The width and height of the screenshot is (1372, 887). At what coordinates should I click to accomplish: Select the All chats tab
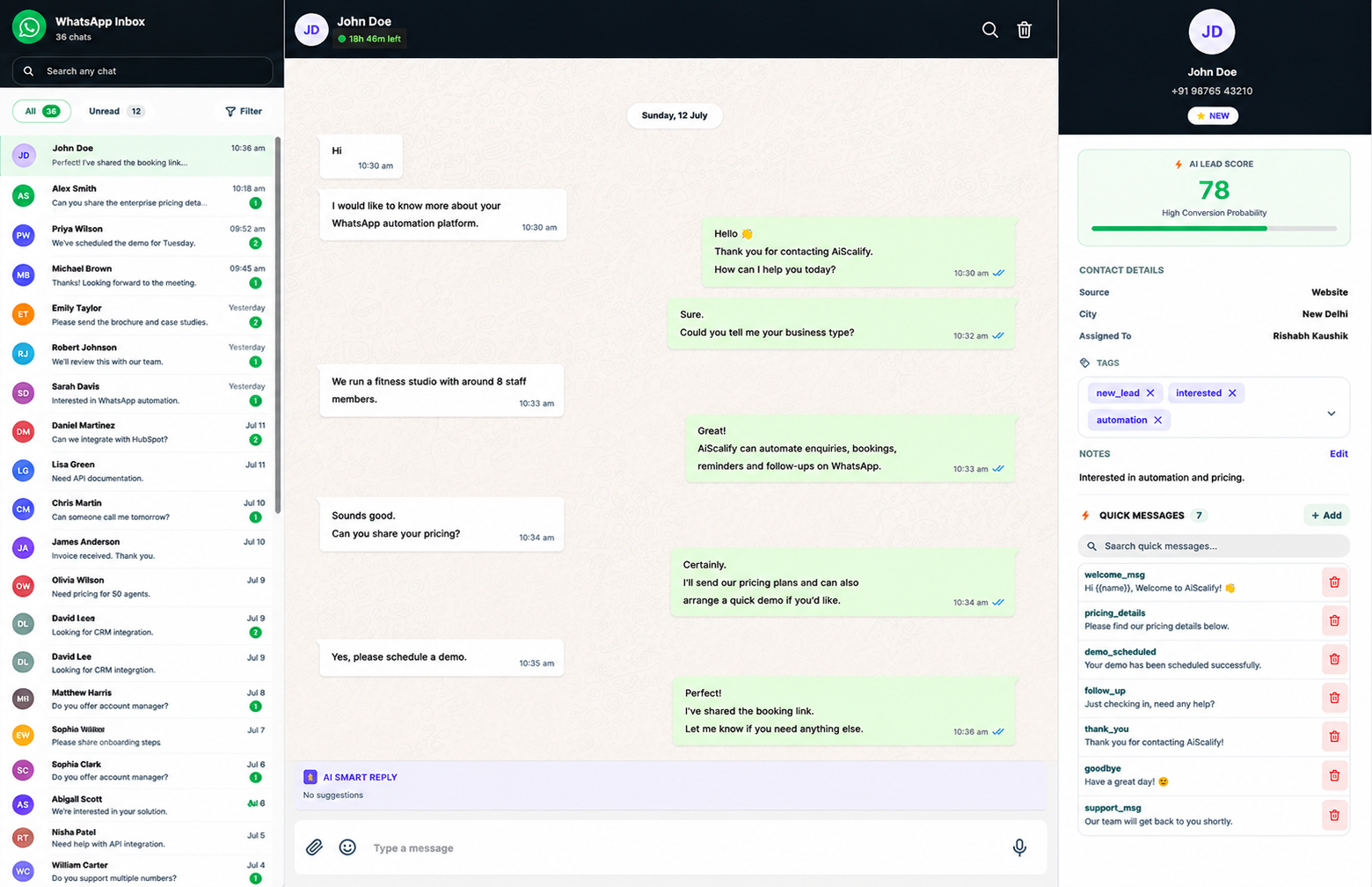point(41,112)
